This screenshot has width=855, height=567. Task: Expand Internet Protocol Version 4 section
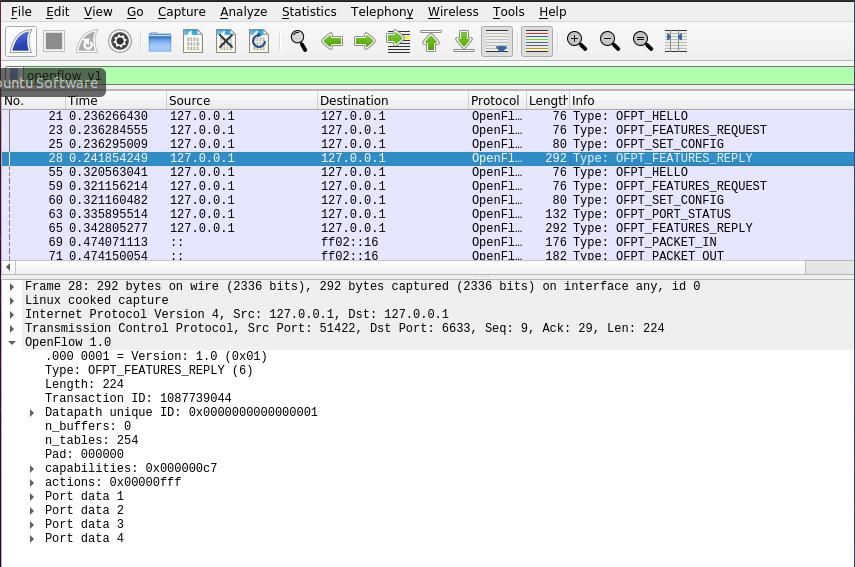pos(12,314)
